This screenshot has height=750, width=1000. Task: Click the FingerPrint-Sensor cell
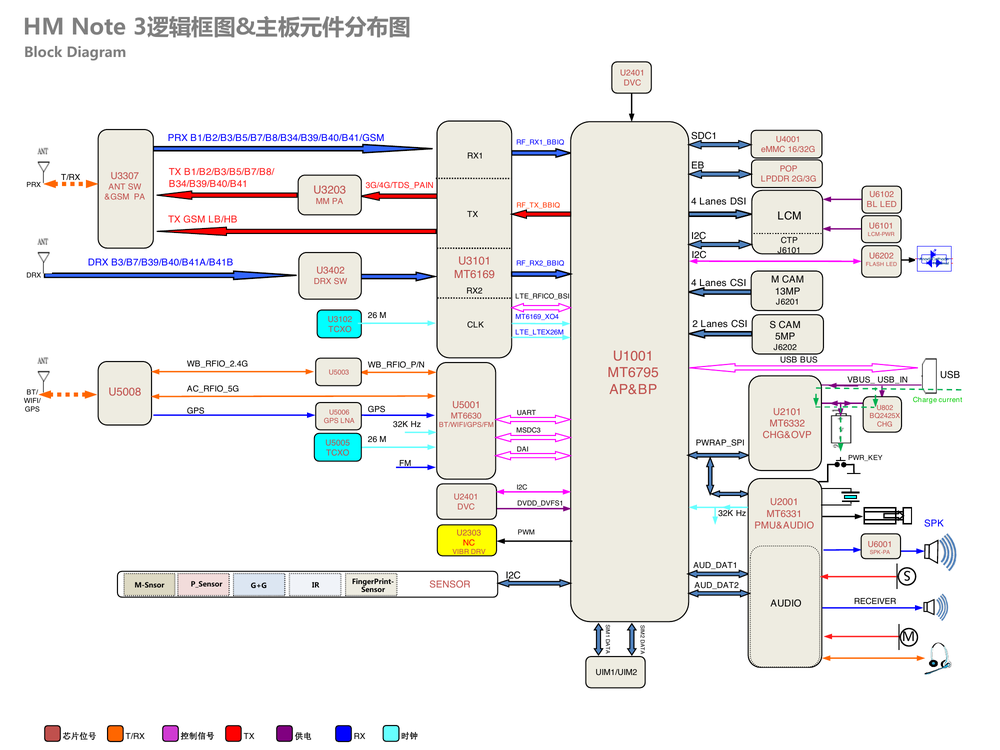point(371,585)
